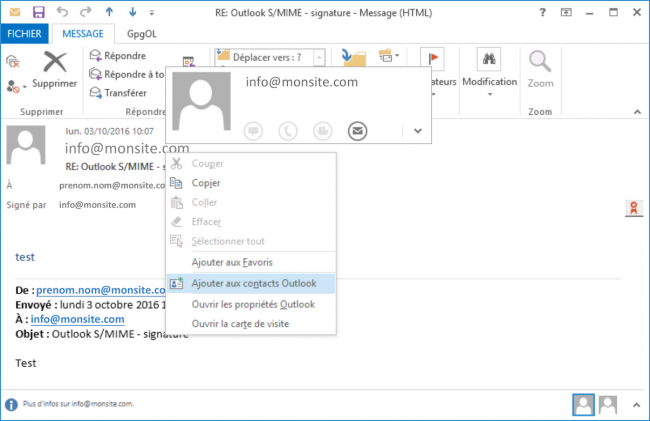Choose Ajouter aux contacts Outlook

pyautogui.click(x=251, y=283)
